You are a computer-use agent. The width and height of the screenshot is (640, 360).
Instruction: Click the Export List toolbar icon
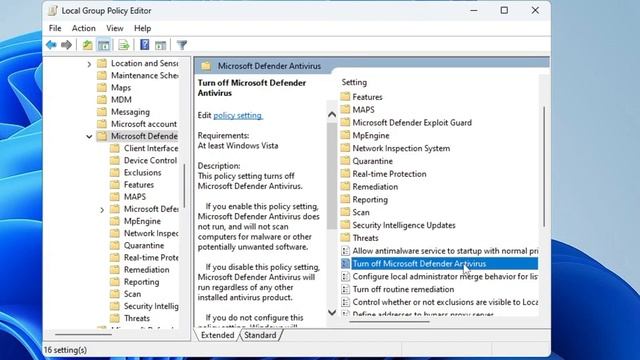(x=124, y=45)
